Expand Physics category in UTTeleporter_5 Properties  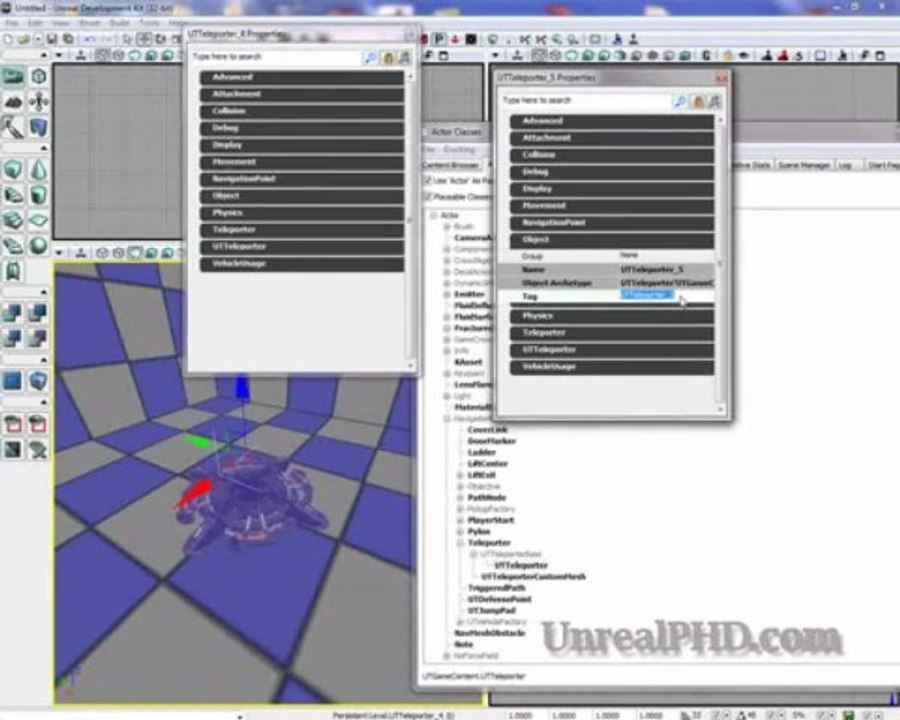coord(612,316)
